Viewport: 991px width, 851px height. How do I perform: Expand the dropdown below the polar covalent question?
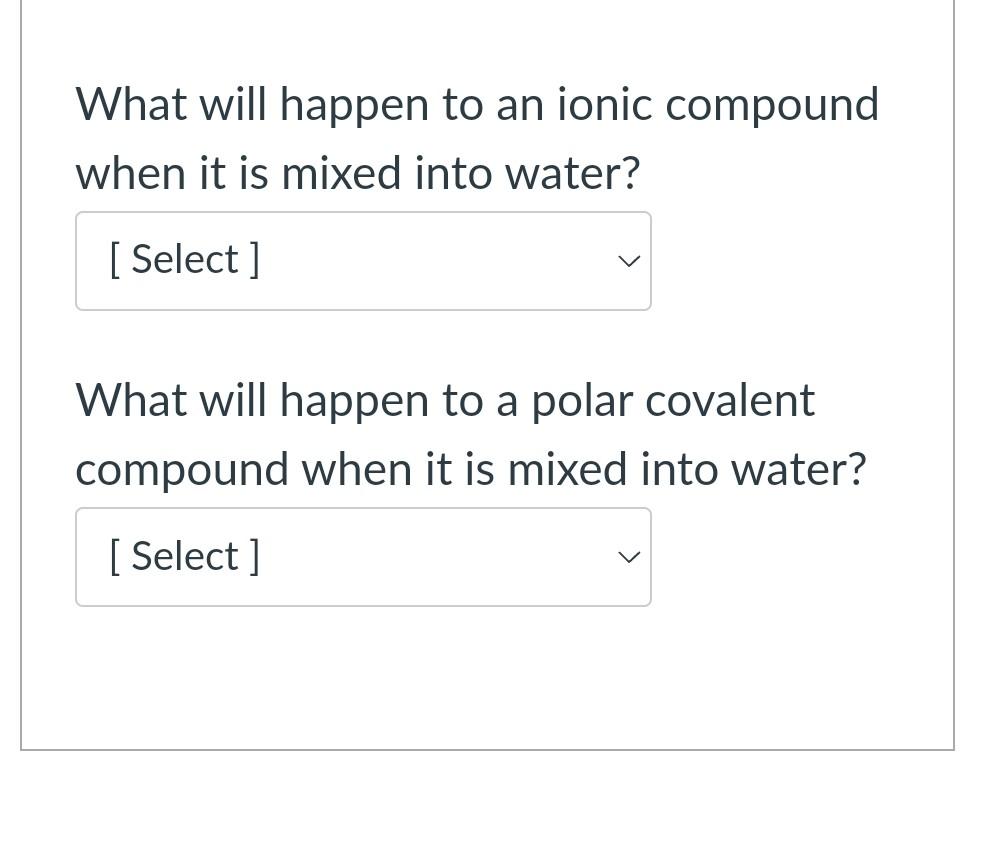(363, 557)
